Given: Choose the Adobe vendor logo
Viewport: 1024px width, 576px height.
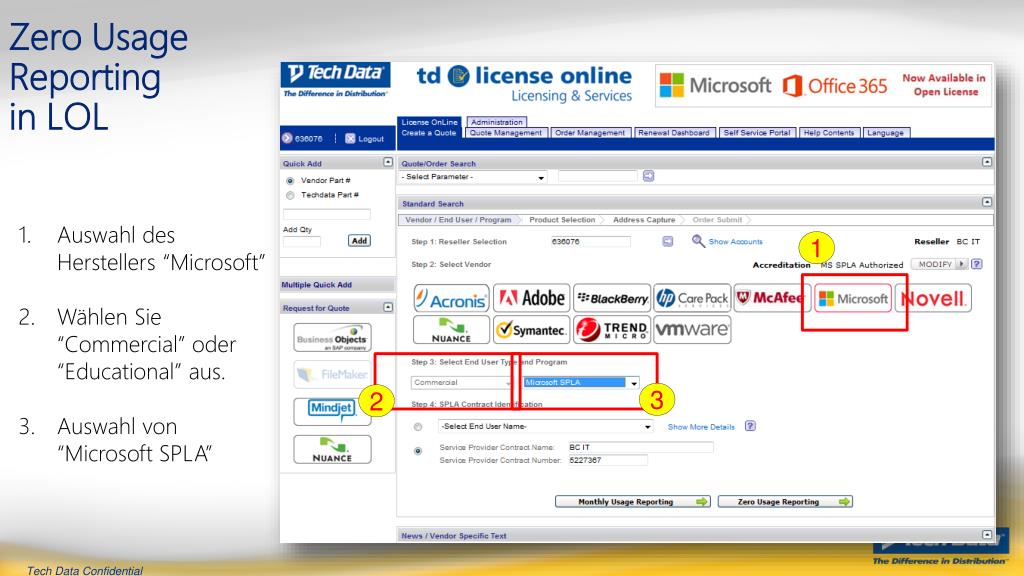Looking at the screenshot, I should tap(532, 298).
